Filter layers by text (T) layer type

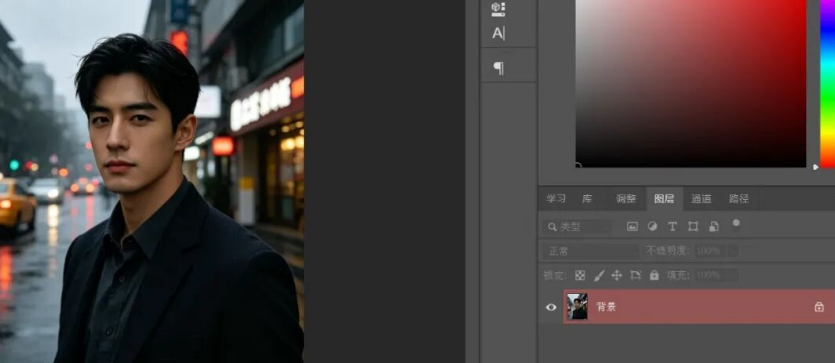(672, 226)
